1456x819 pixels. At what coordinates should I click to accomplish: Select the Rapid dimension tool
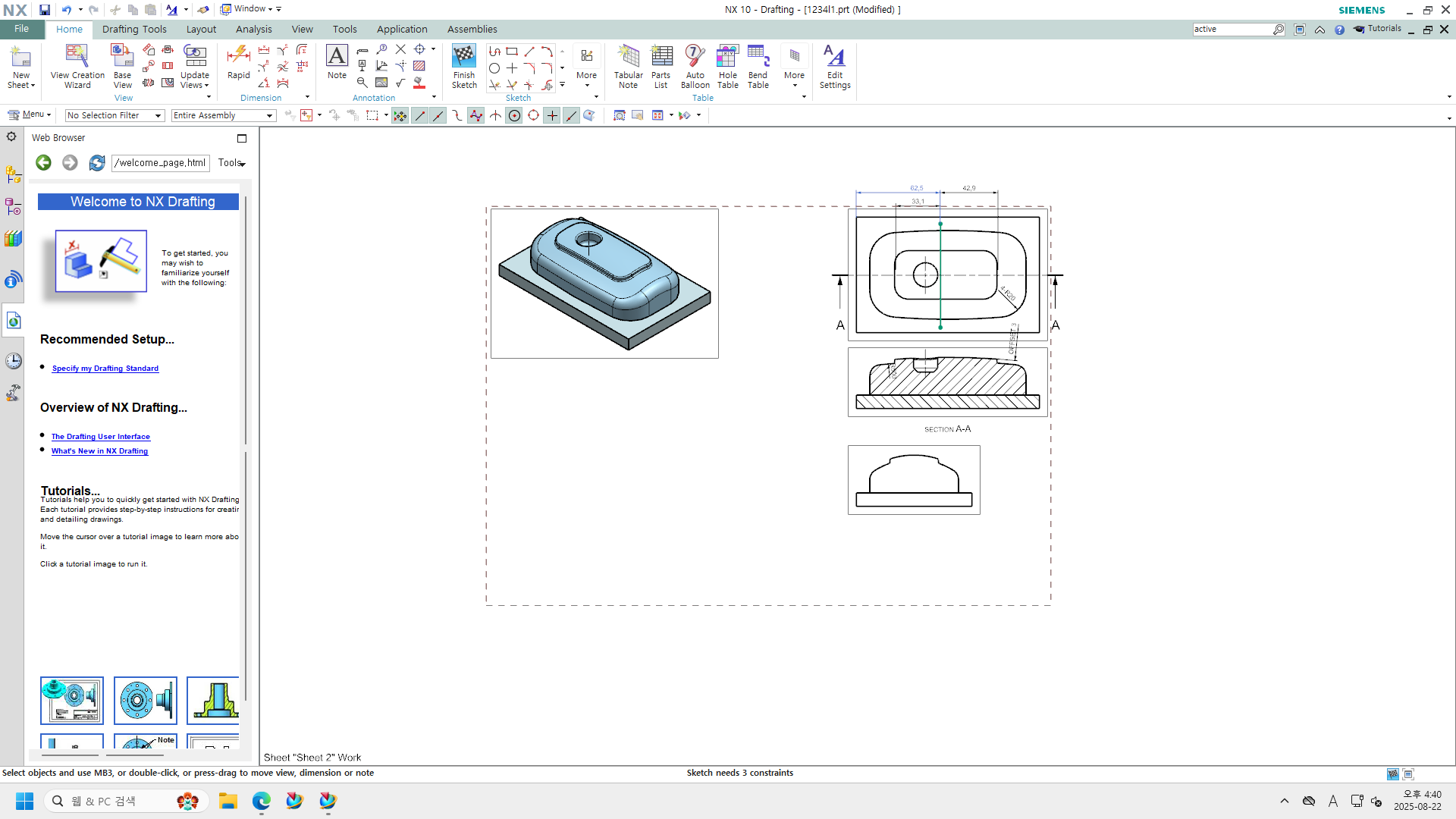(238, 62)
